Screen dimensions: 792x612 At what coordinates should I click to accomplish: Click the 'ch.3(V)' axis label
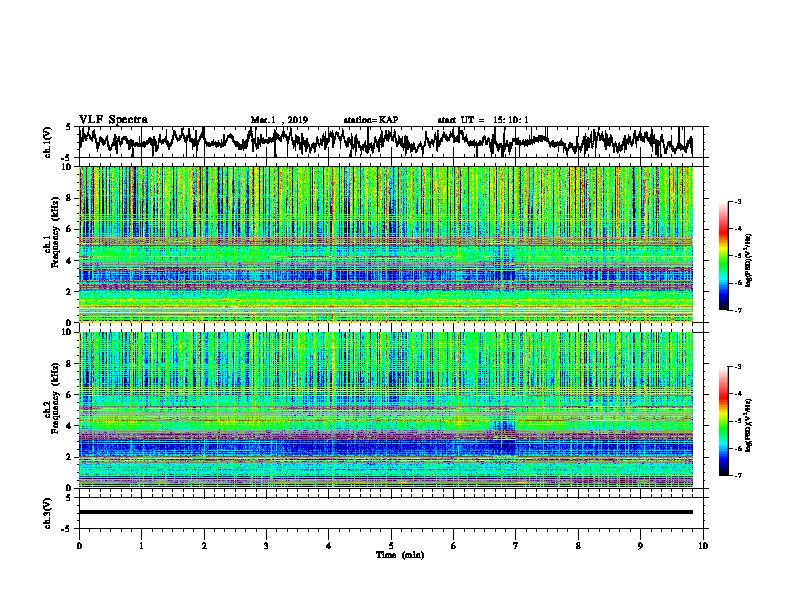48,514
